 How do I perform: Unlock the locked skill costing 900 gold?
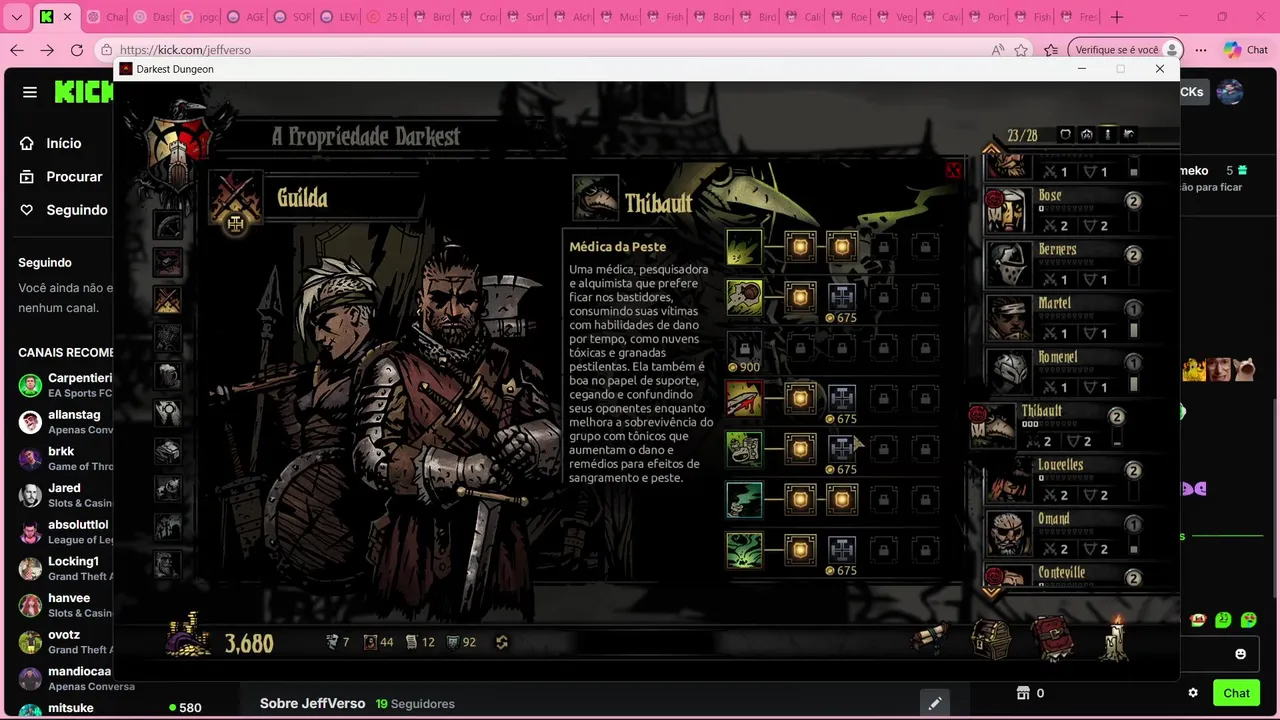pos(744,346)
